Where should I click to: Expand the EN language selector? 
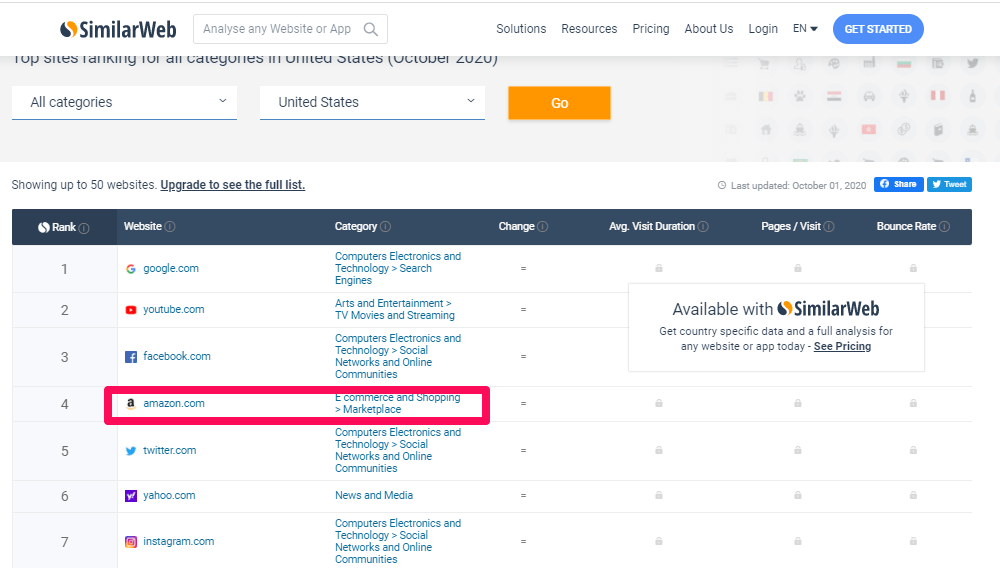pos(805,29)
